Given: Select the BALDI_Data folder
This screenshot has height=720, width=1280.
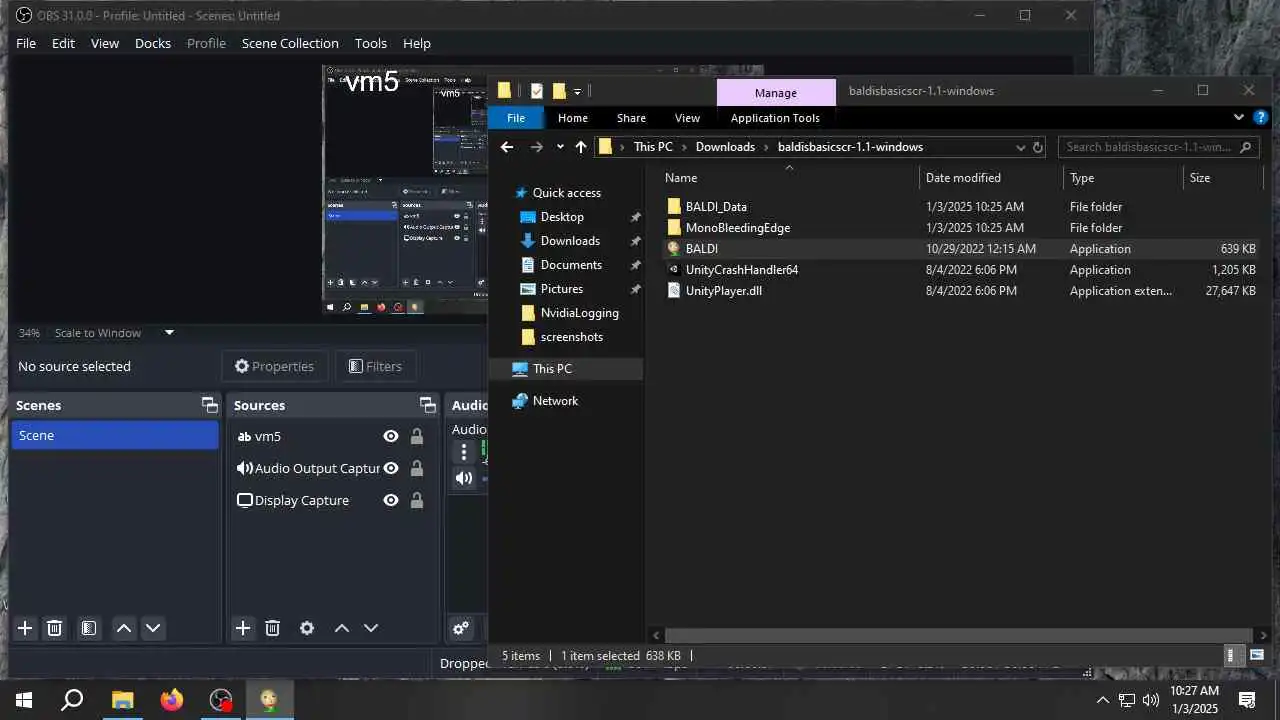Looking at the screenshot, I should click(x=716, y=207).
